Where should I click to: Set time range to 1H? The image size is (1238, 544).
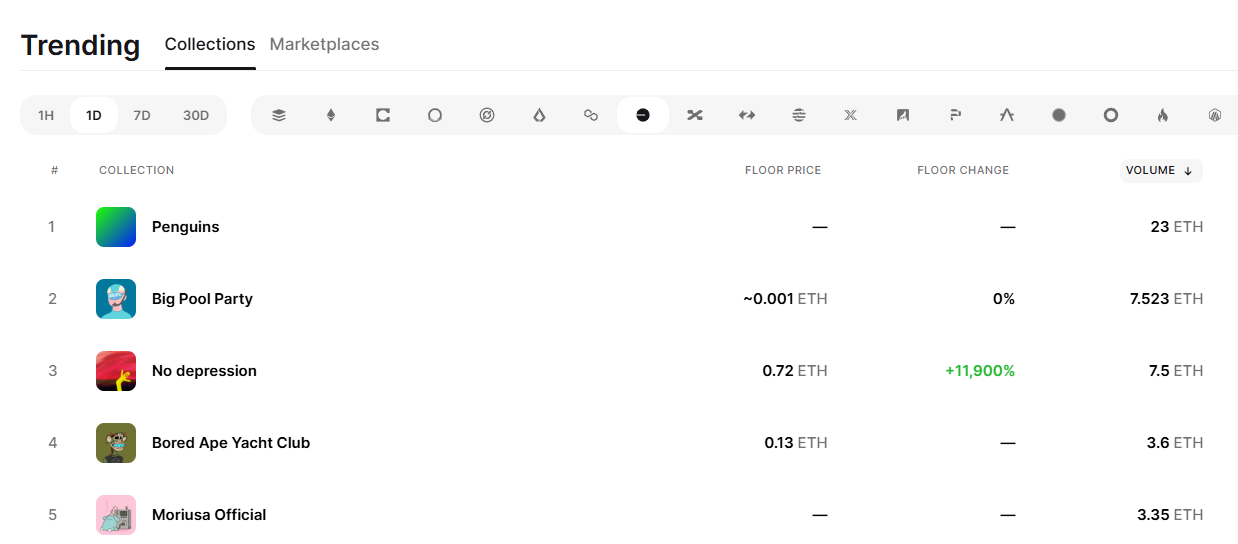46,115
